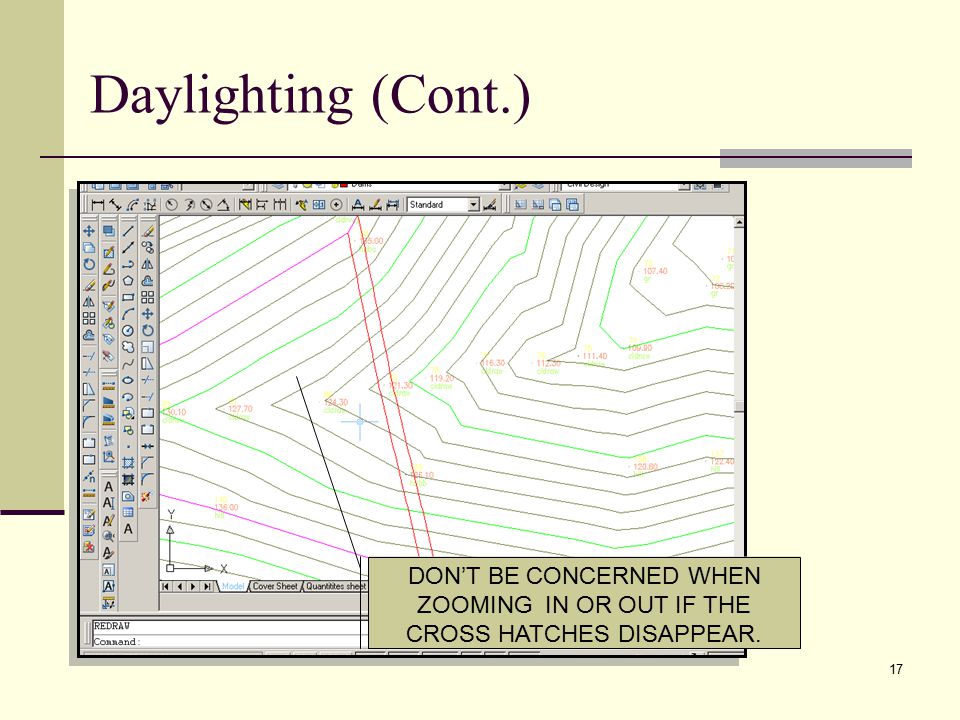Image resolution: width=960 pixels, height=720 pixels.
Task: Select the Continue dimension tool
Action: [x=280, y=204]
